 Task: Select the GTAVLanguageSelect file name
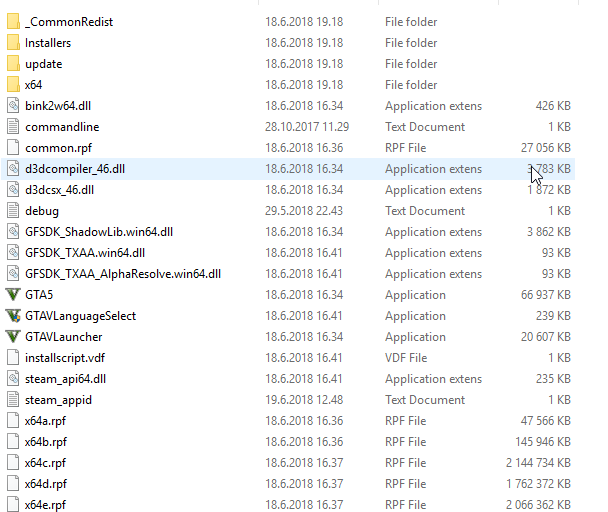[x=80, y=316]
